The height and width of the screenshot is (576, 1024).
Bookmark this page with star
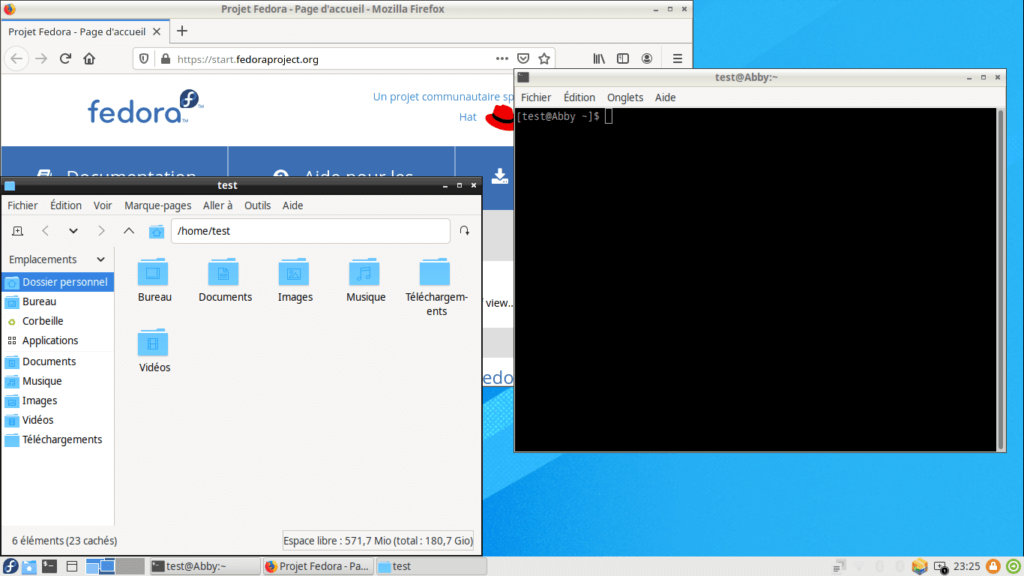point(544,59)
